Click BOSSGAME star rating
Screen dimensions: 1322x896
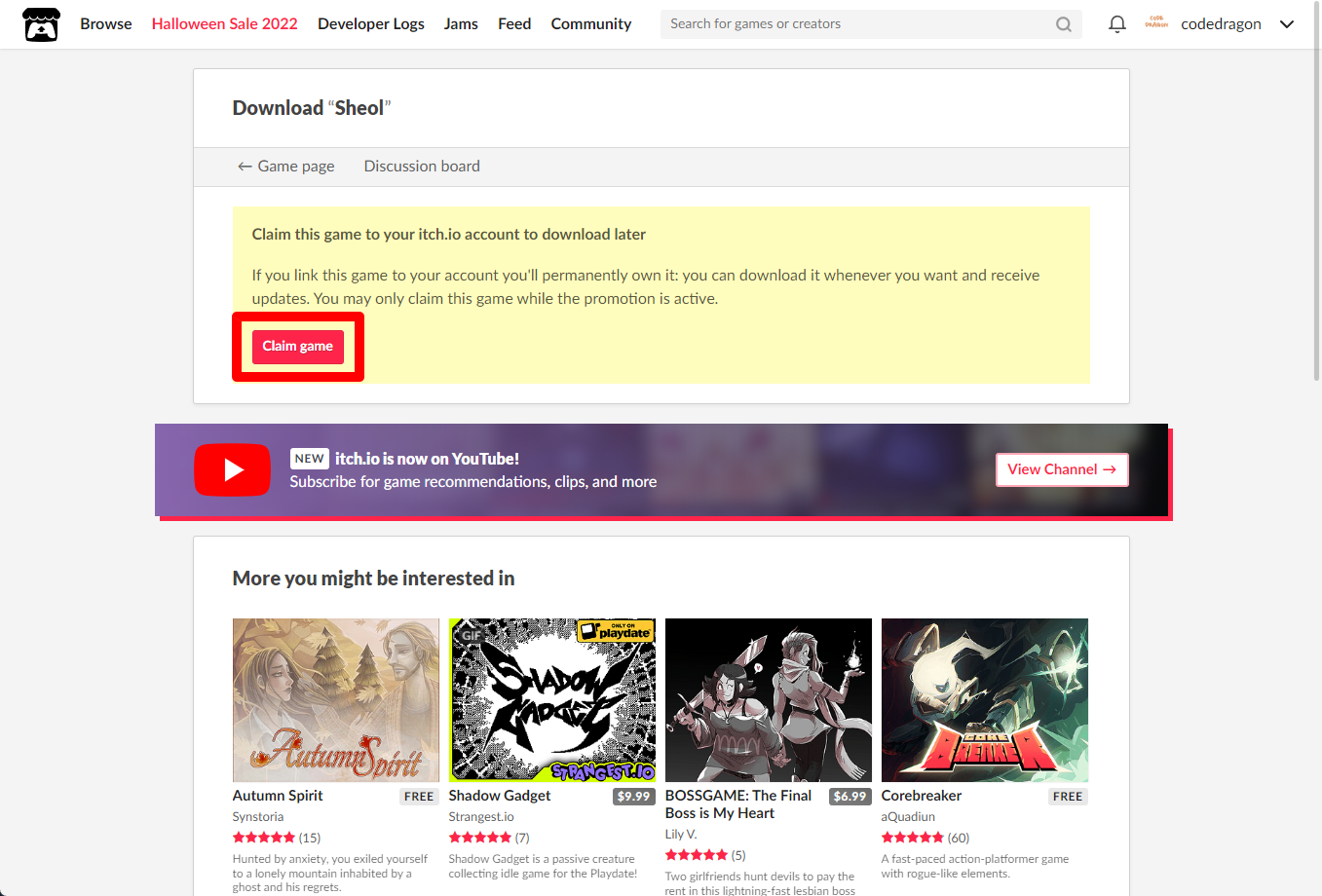pyautogui.click(x=697, y=855)
